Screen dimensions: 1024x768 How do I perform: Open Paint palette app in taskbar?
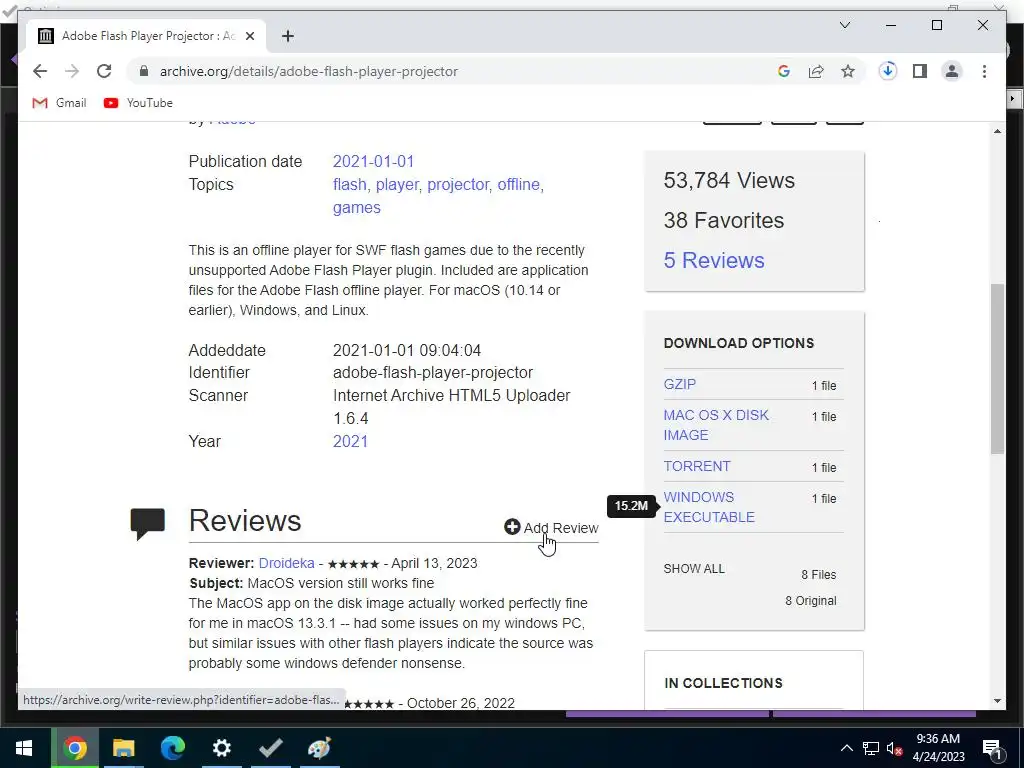pos(319,748)
